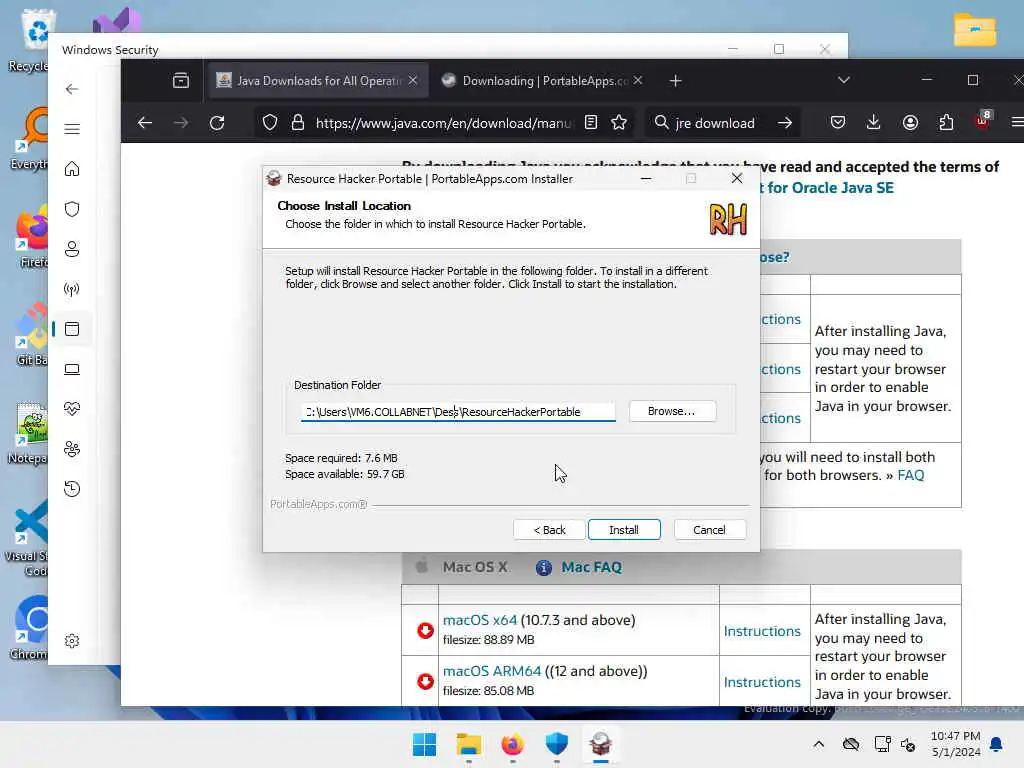Open Firewall & network protection icon
1024x768 pixels.
click(72, 289)
